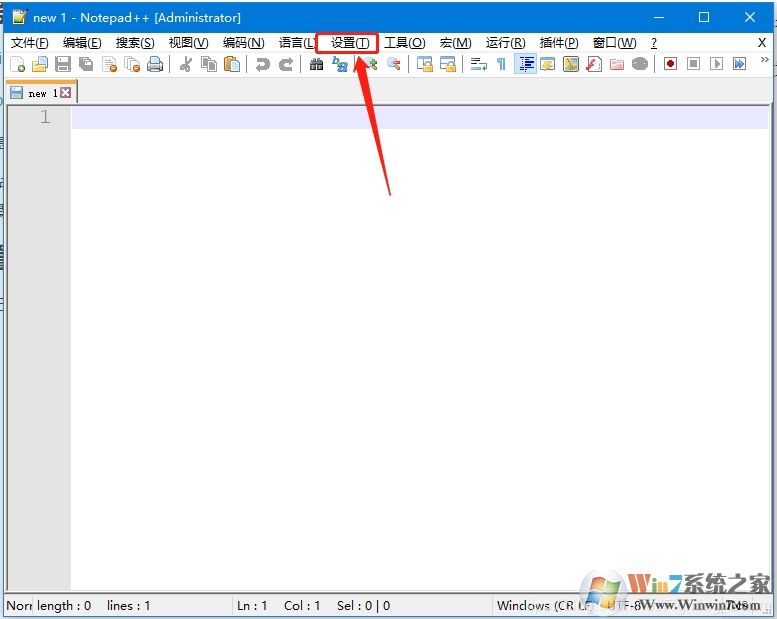Open the 语言(L) menu

296,43
